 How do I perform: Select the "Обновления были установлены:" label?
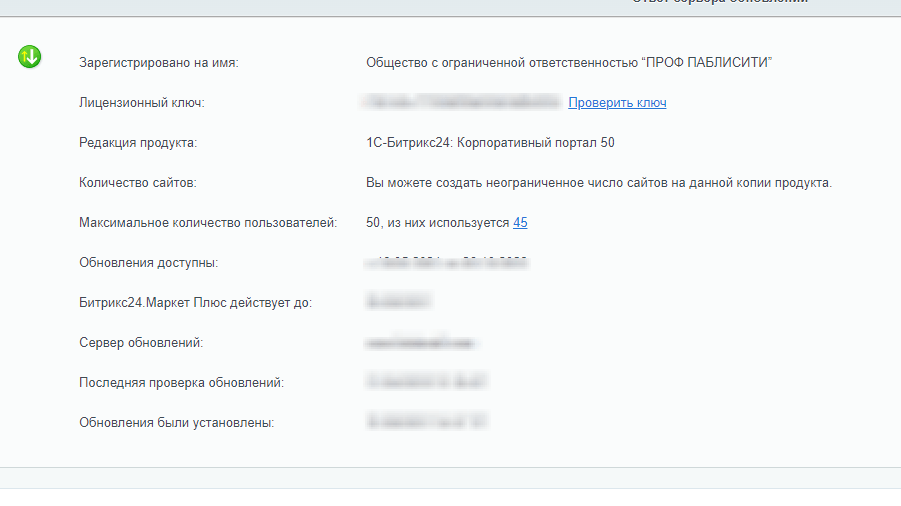176,423
